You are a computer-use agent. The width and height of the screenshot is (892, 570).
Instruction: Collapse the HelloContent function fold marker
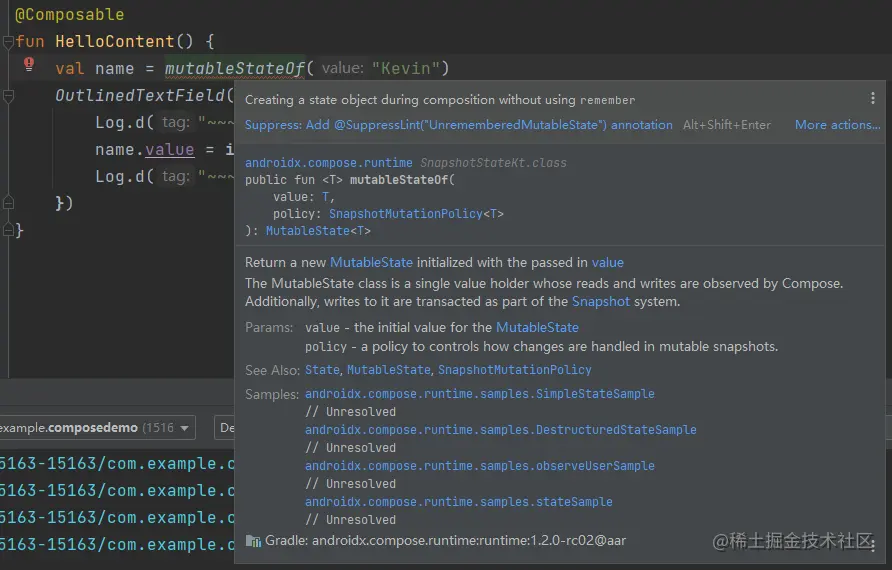click(x=8, y=42)
